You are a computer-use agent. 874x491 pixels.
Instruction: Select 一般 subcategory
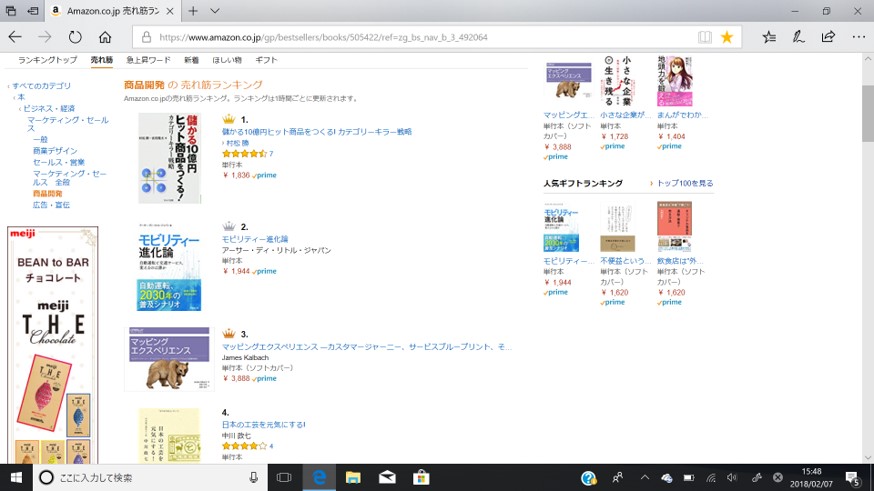point(40,139)
